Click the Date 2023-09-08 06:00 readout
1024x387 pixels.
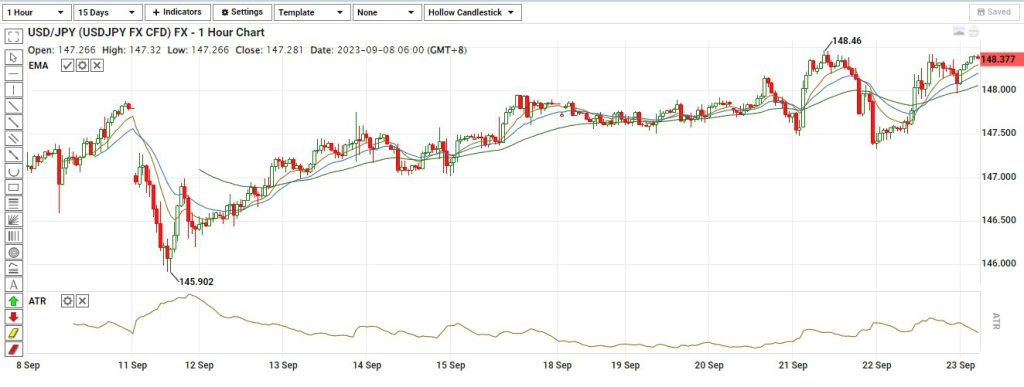click(x=389, y=50)
